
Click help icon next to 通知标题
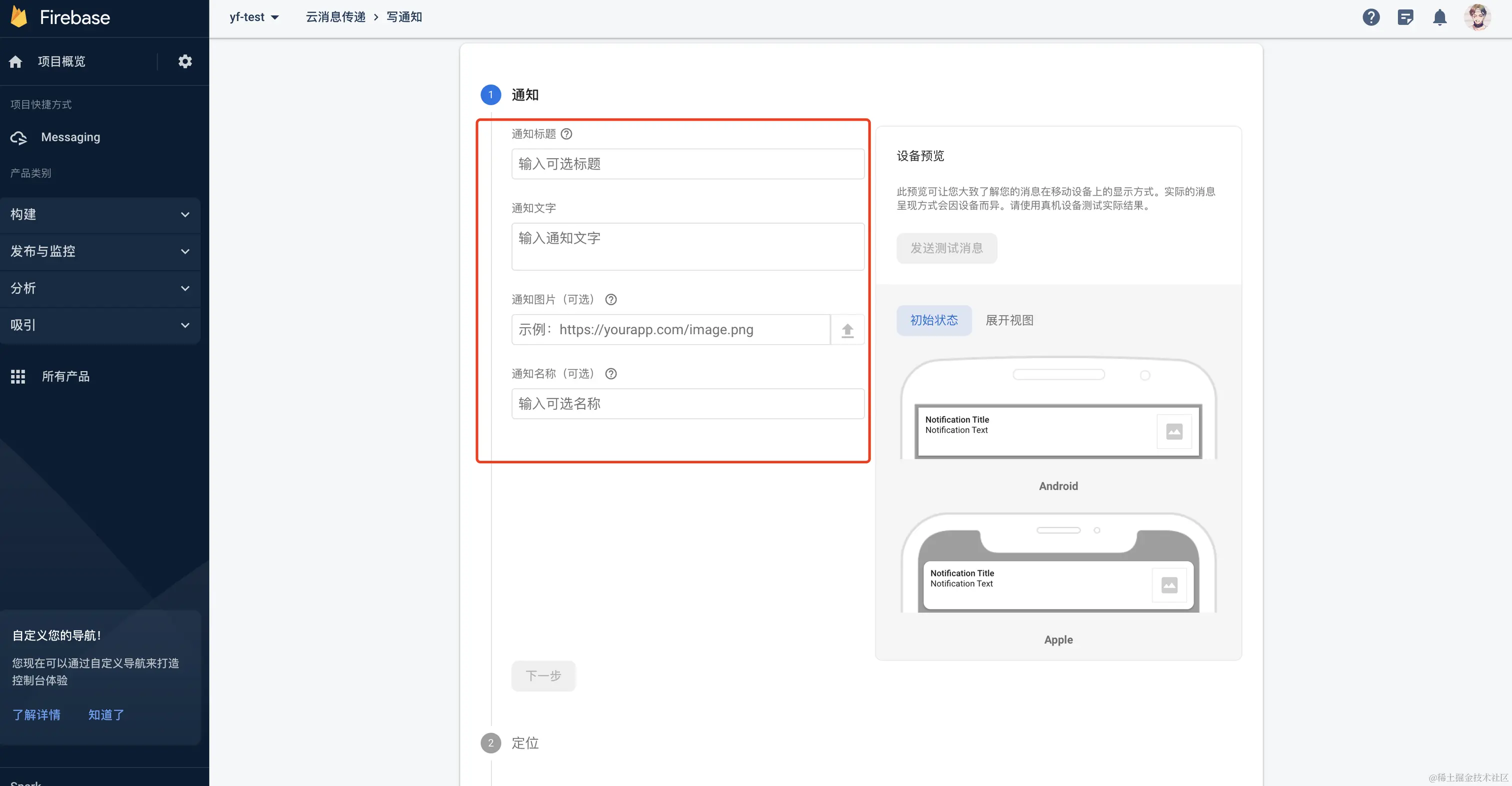coord(566,134)
